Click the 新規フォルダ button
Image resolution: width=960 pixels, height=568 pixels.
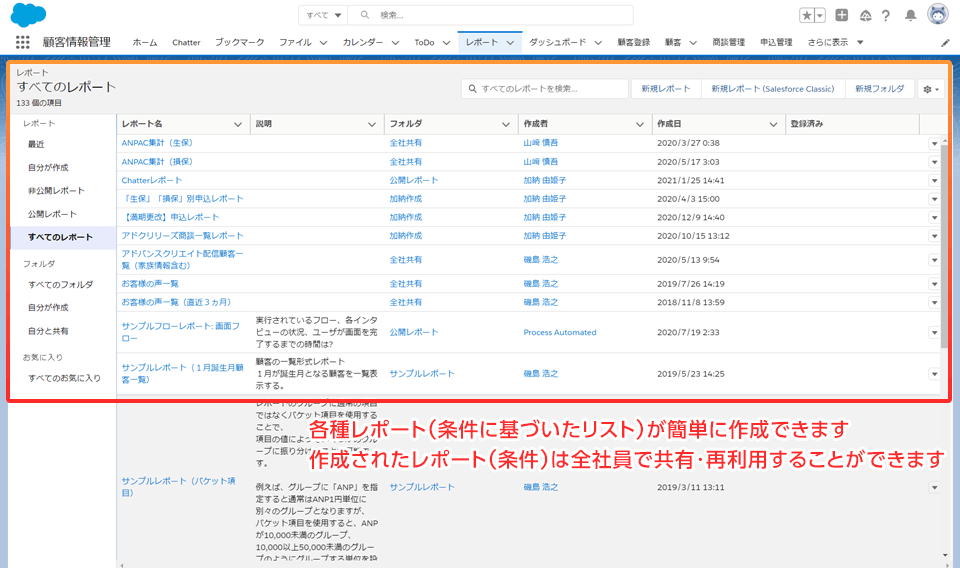[879, 89]
